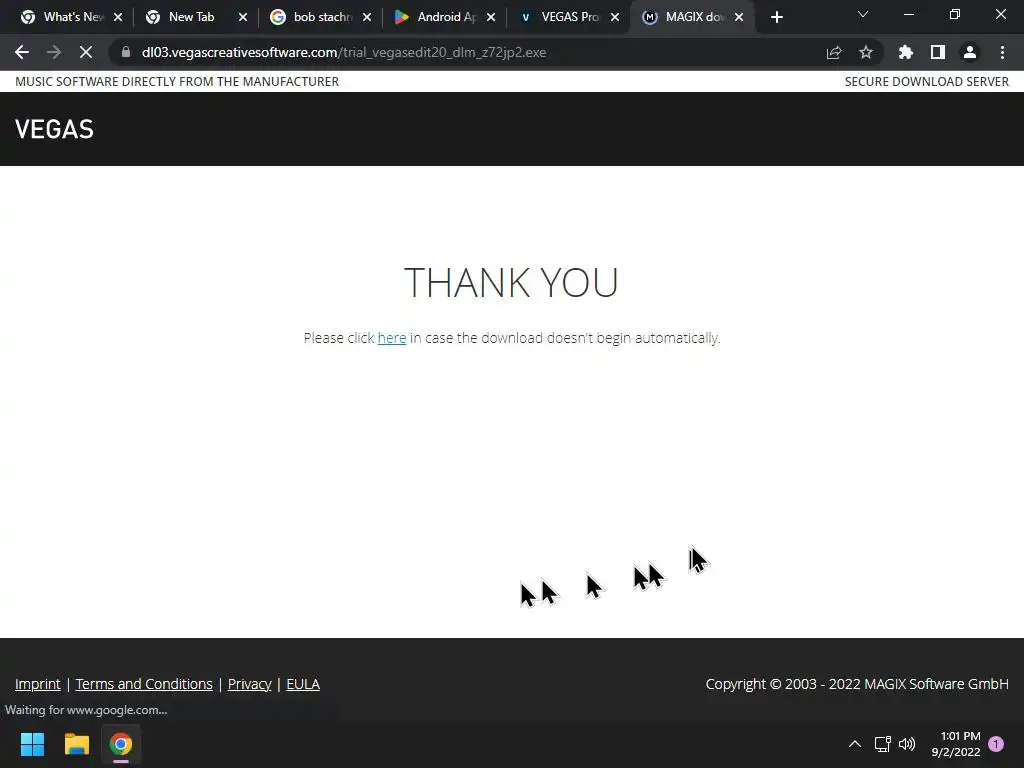The image size is (1024, 768).
Task: Bookmark this tab with the star
Action: (866, 52)
